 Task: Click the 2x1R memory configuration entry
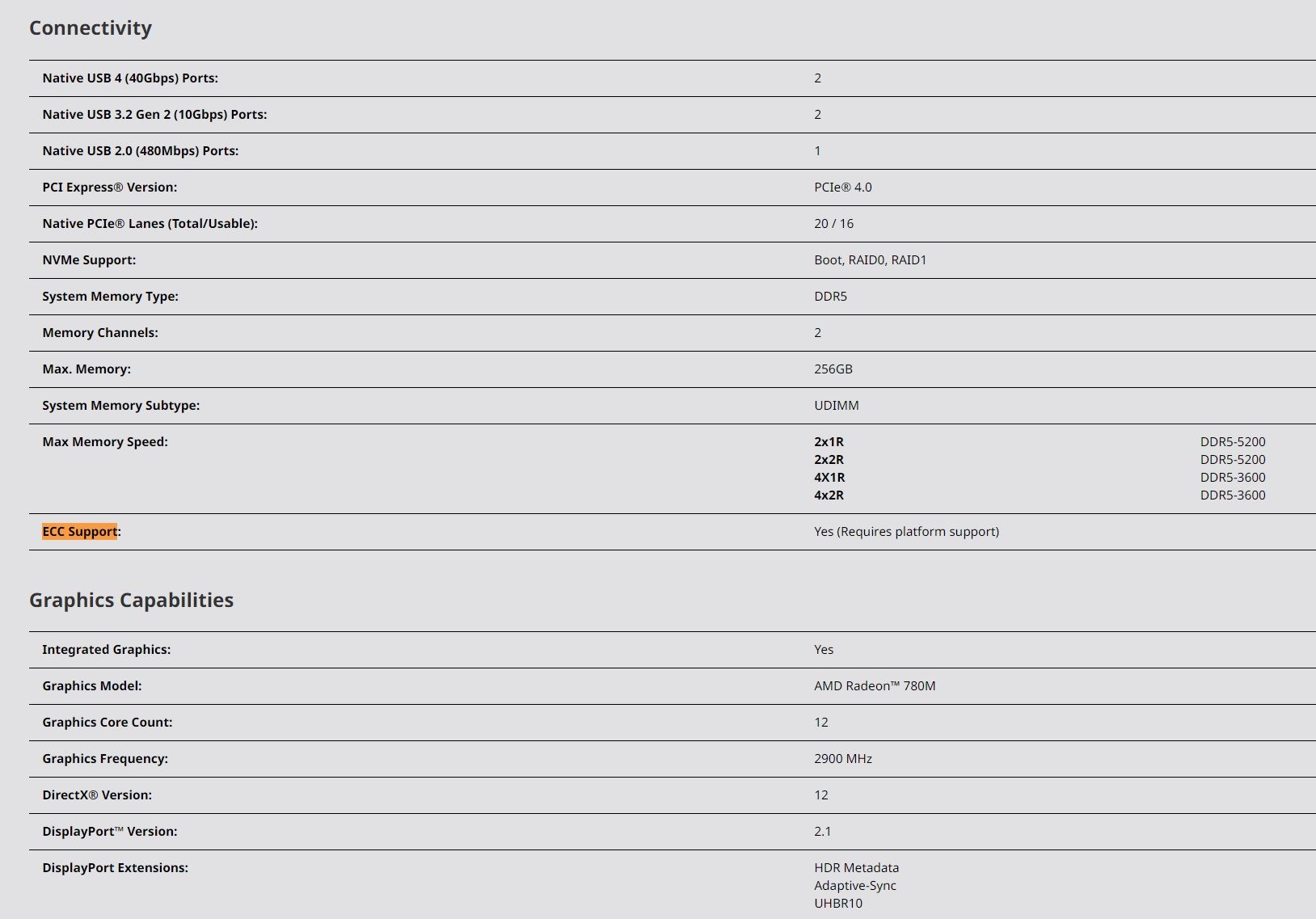[829, 442]
